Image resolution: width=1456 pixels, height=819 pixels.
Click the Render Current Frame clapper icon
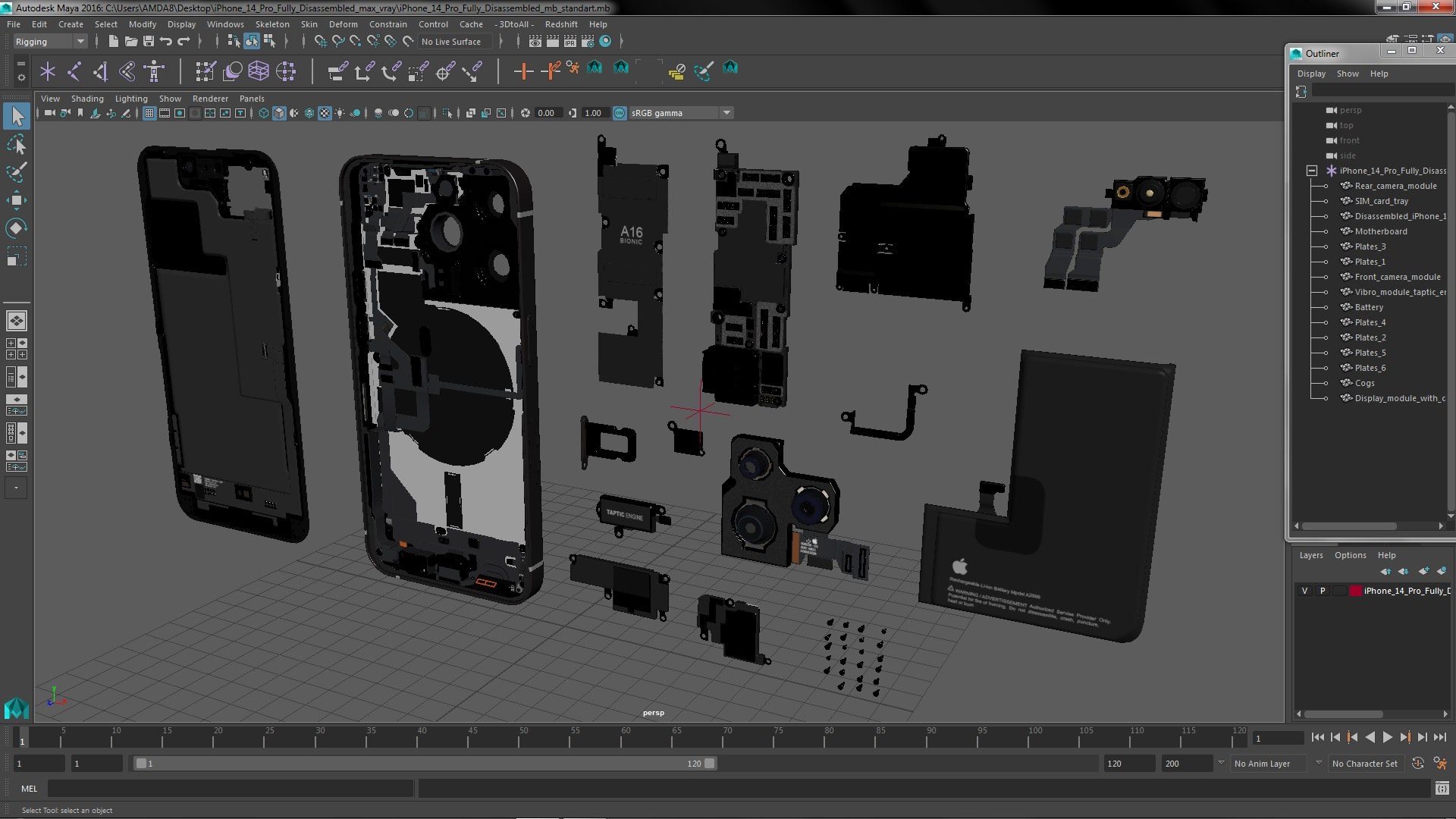553,42
